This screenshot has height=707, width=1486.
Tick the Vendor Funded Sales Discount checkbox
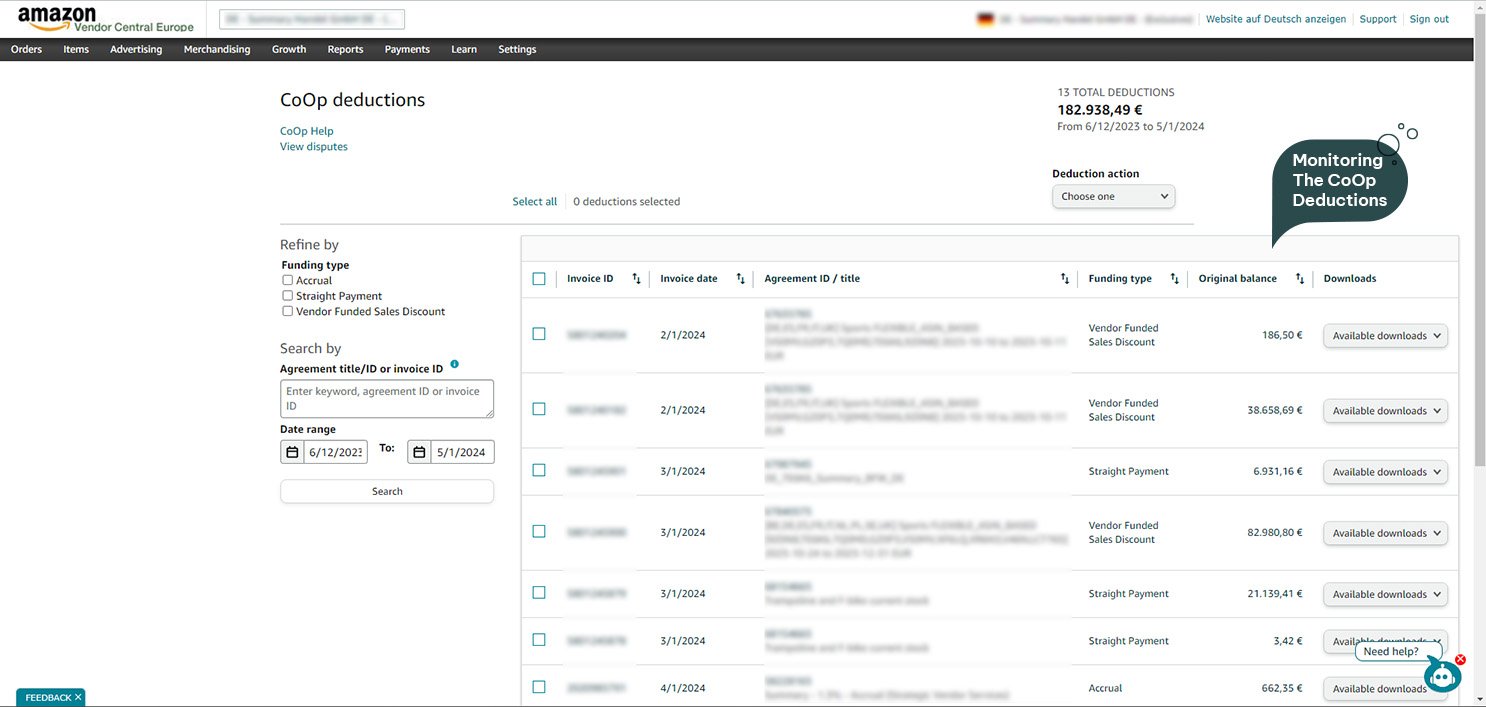tap(288, 311)
